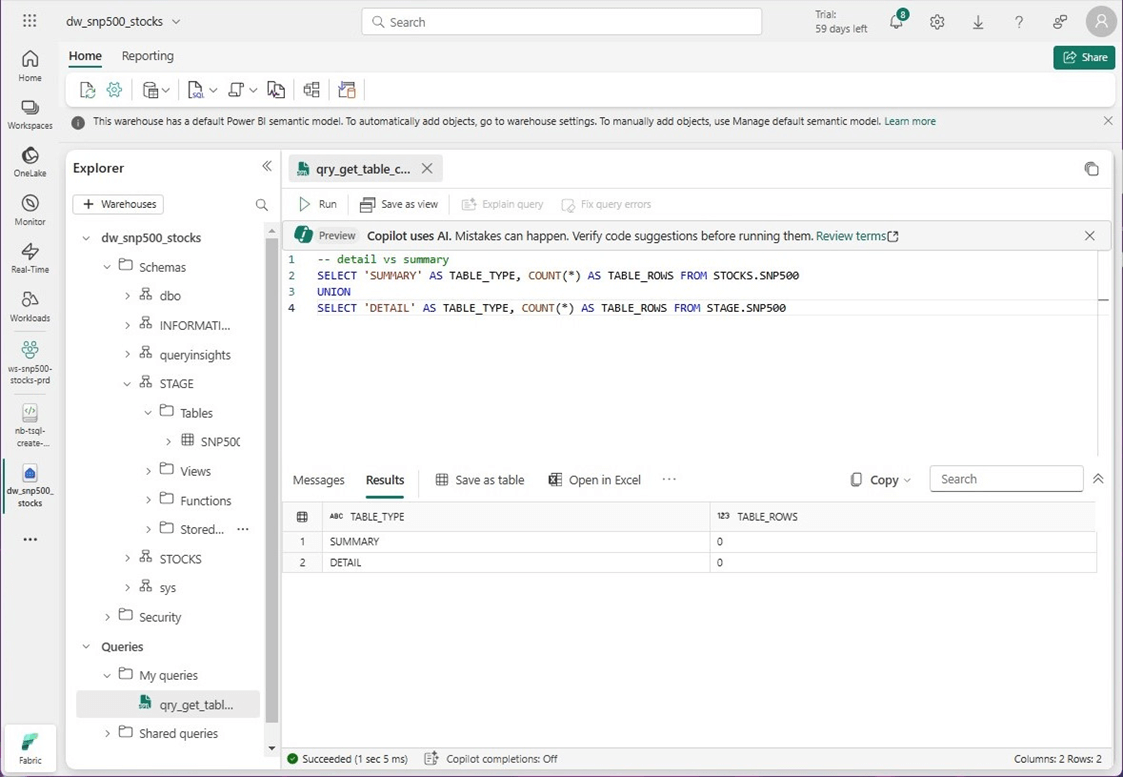Screen dimensions: 1123x777
Task: Click the results Search input field
Action: 1006,479
